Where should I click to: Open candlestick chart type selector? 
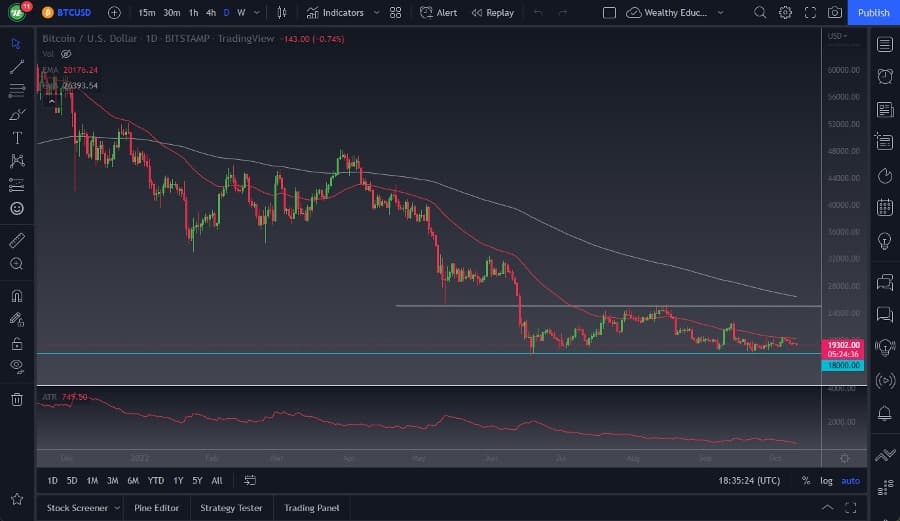coord(281,13)
